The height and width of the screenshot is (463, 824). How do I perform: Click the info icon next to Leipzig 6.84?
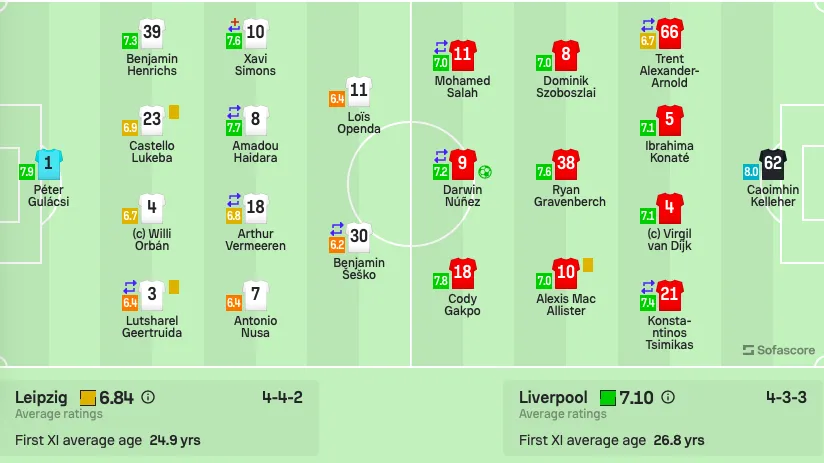(x=148, y=397)
